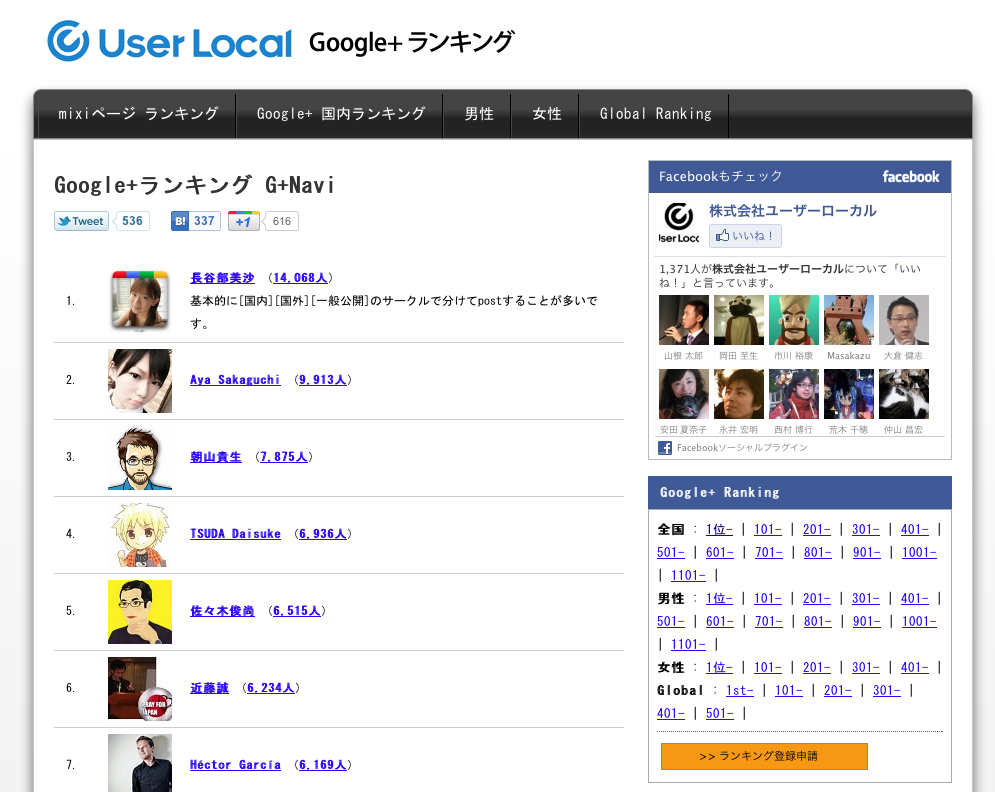Open 朝山貴生 profile link
The image size is (995, 792).
tap(216, 457)
